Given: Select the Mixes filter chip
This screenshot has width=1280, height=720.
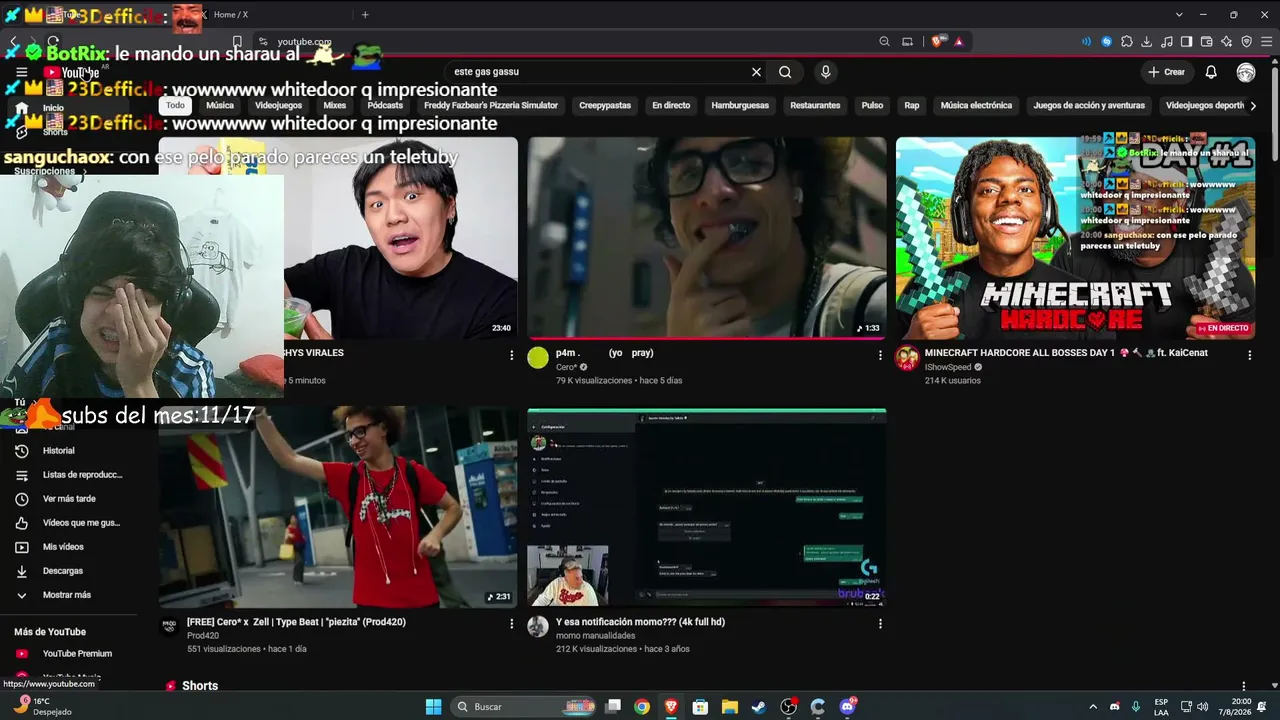Looking at the screenshot, I should point(334,105).
